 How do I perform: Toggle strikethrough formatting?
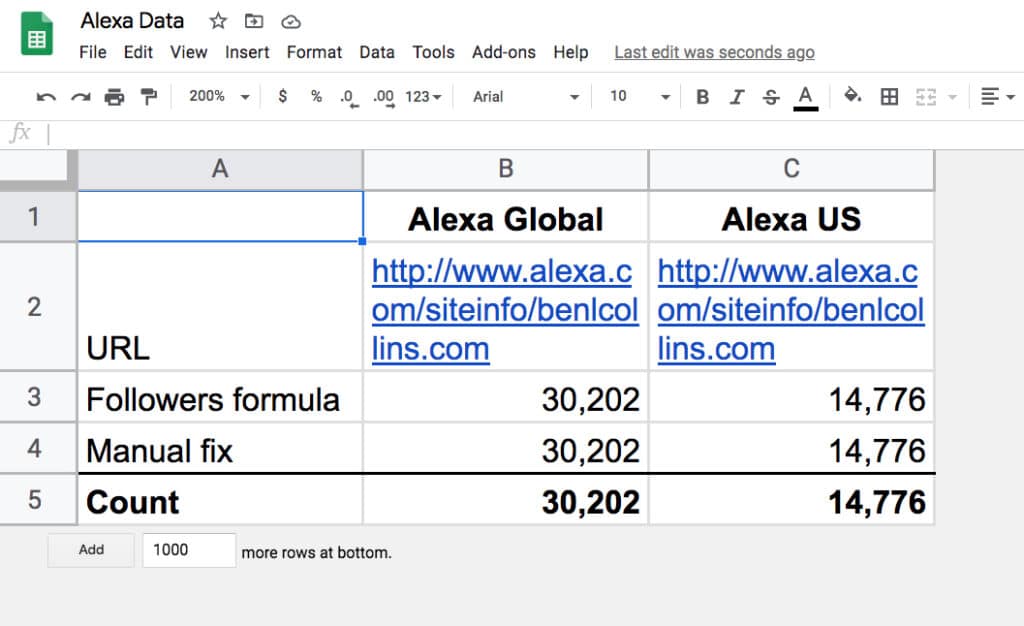click(x=771, y=97)
